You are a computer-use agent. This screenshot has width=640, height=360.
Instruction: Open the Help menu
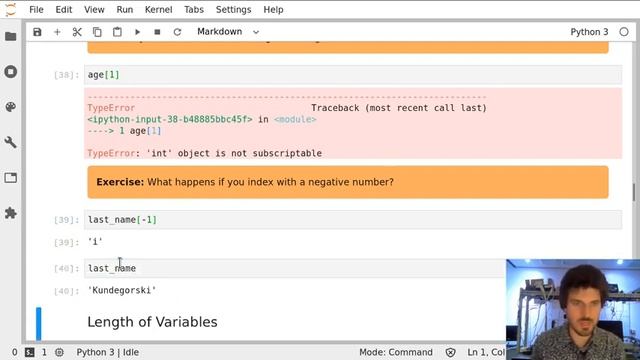(x=273, y=9)
